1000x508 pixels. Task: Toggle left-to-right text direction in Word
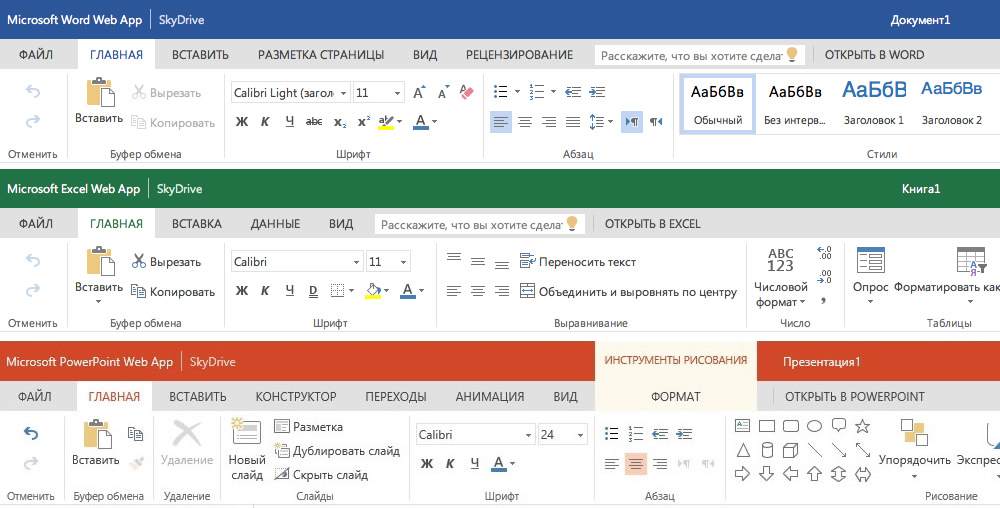631,121
